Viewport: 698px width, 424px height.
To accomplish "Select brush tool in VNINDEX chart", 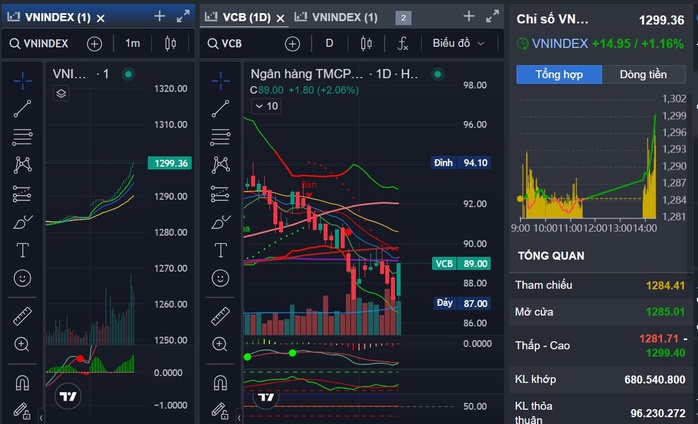I will point(22,222).
